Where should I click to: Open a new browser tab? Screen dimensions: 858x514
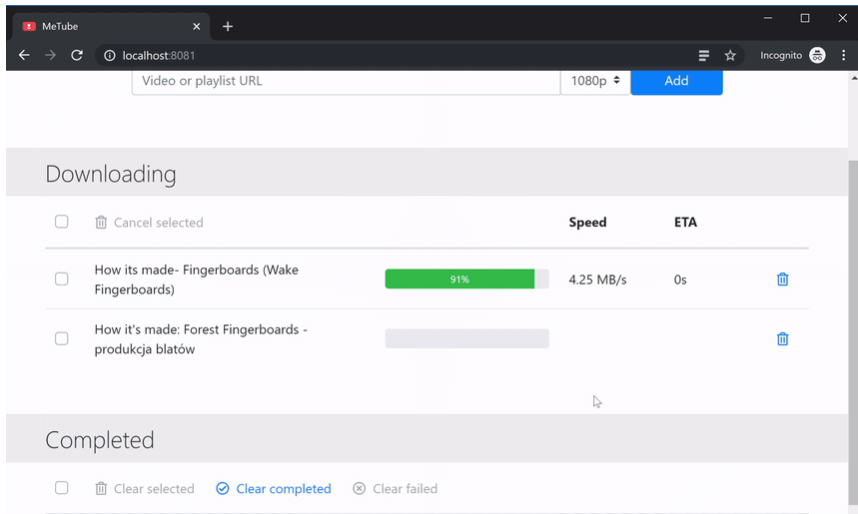(x=228, y=26)
